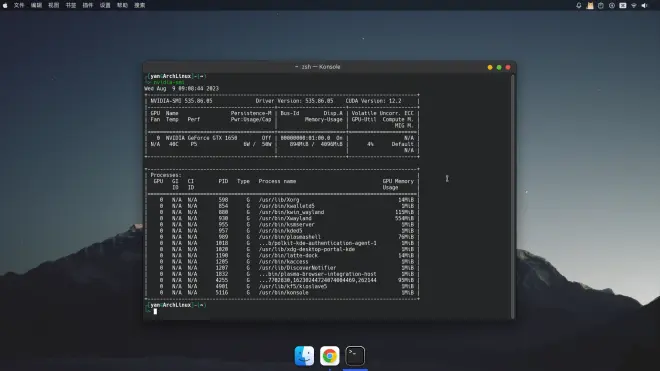
Task: Open the 视图 (View) menu
Action: pos(53,5)
